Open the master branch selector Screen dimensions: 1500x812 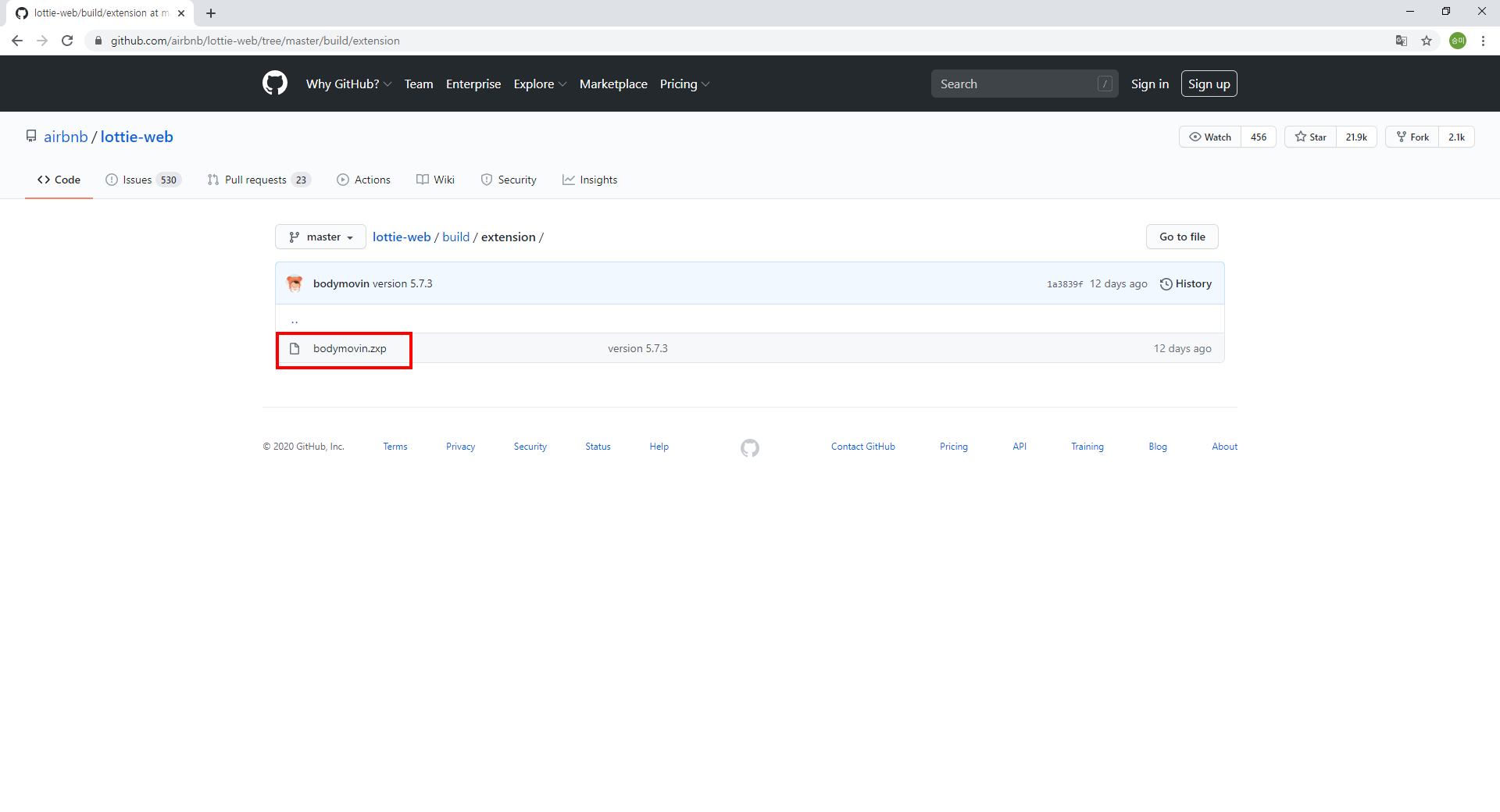coord(320,237)
